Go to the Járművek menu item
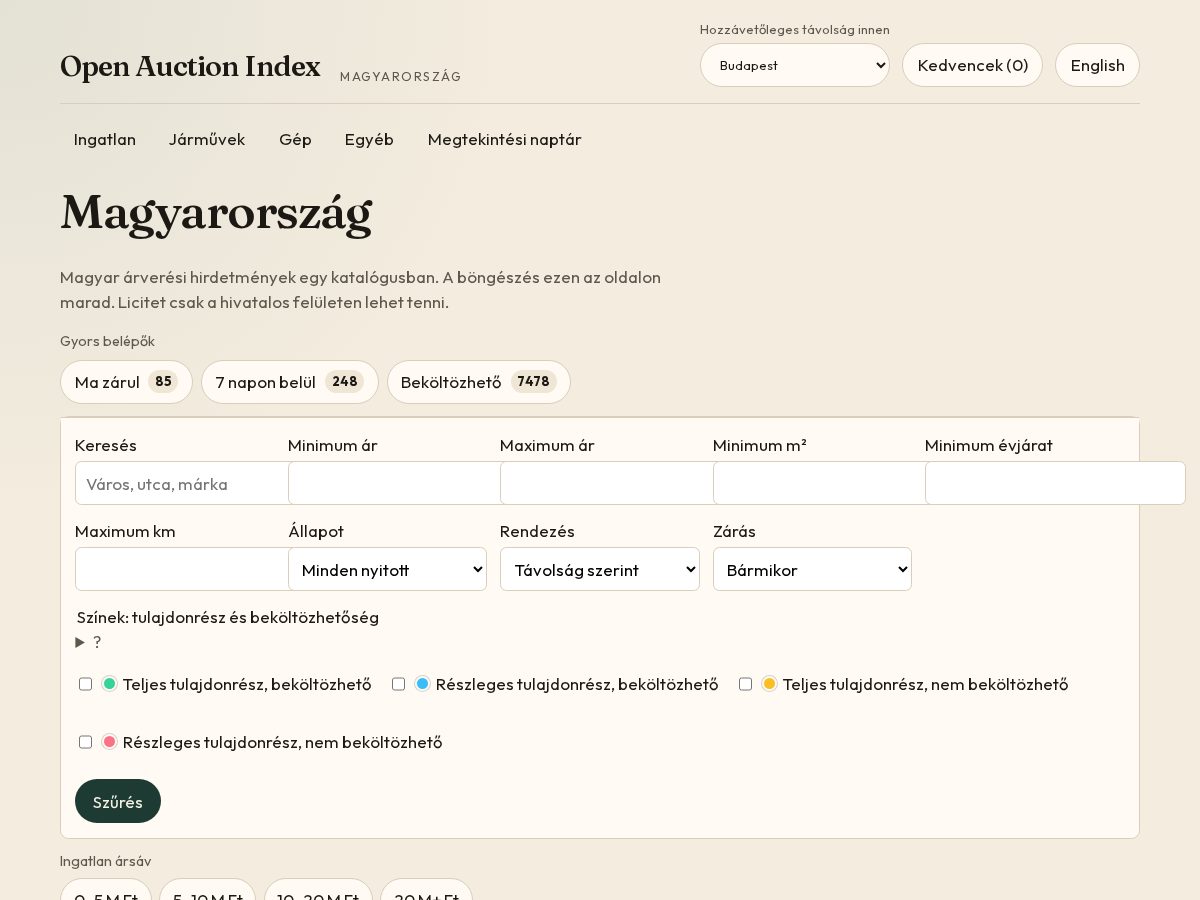The image size is (1200, 900). 207,139
